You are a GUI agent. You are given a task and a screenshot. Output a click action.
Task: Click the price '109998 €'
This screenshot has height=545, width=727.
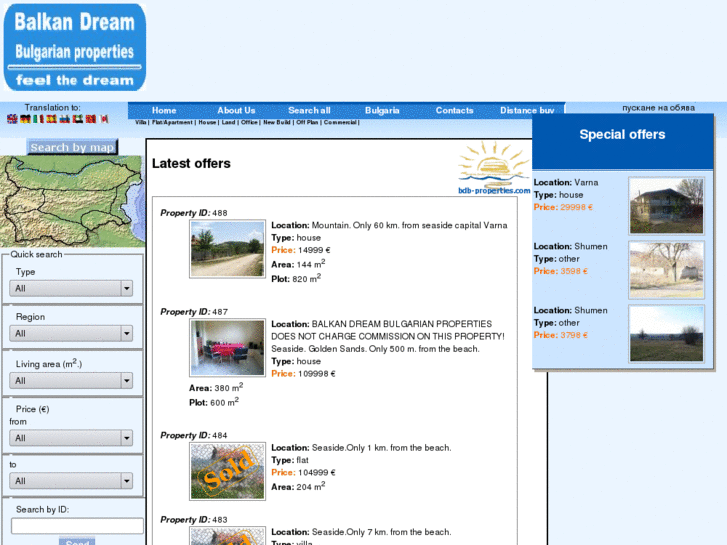[317, 373]
